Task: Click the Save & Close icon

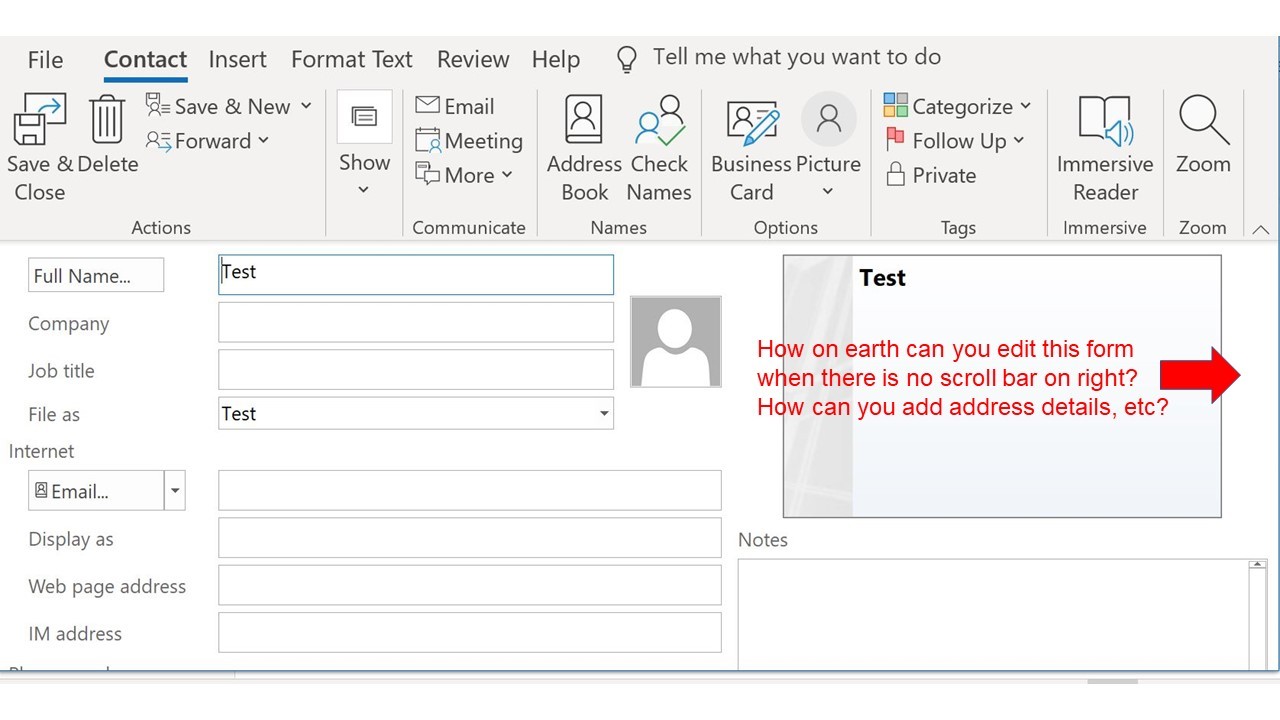Action: click(39, 120)
